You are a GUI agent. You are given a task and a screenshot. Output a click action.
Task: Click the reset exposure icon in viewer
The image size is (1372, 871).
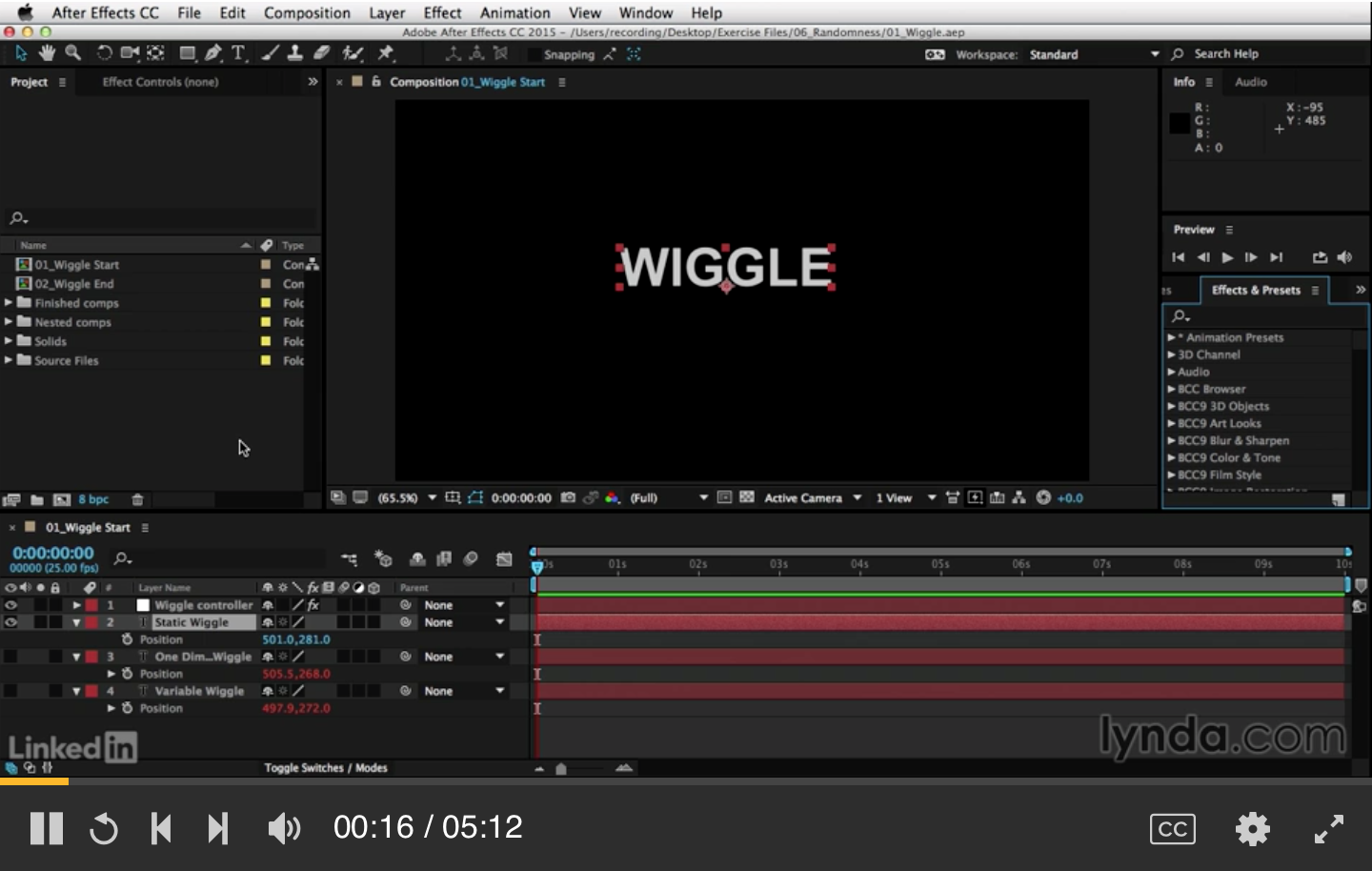click(x=1043, y=497)
